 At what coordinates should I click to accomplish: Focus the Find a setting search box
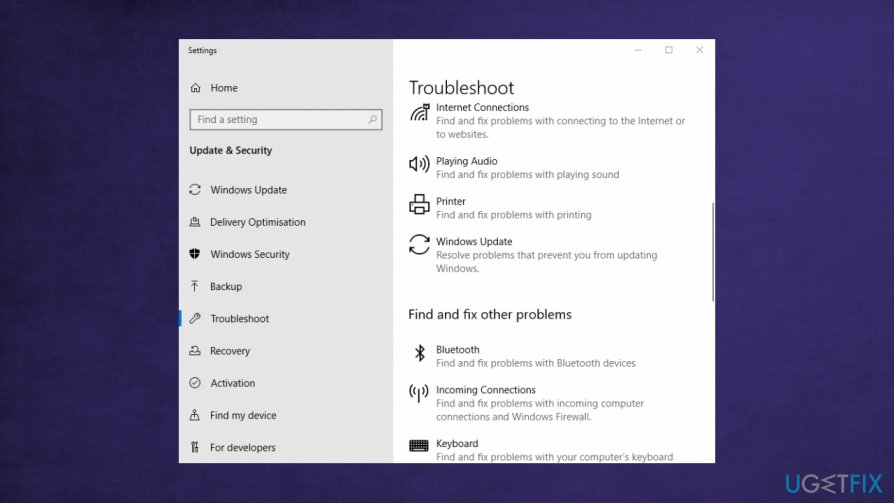click(286, 119)
